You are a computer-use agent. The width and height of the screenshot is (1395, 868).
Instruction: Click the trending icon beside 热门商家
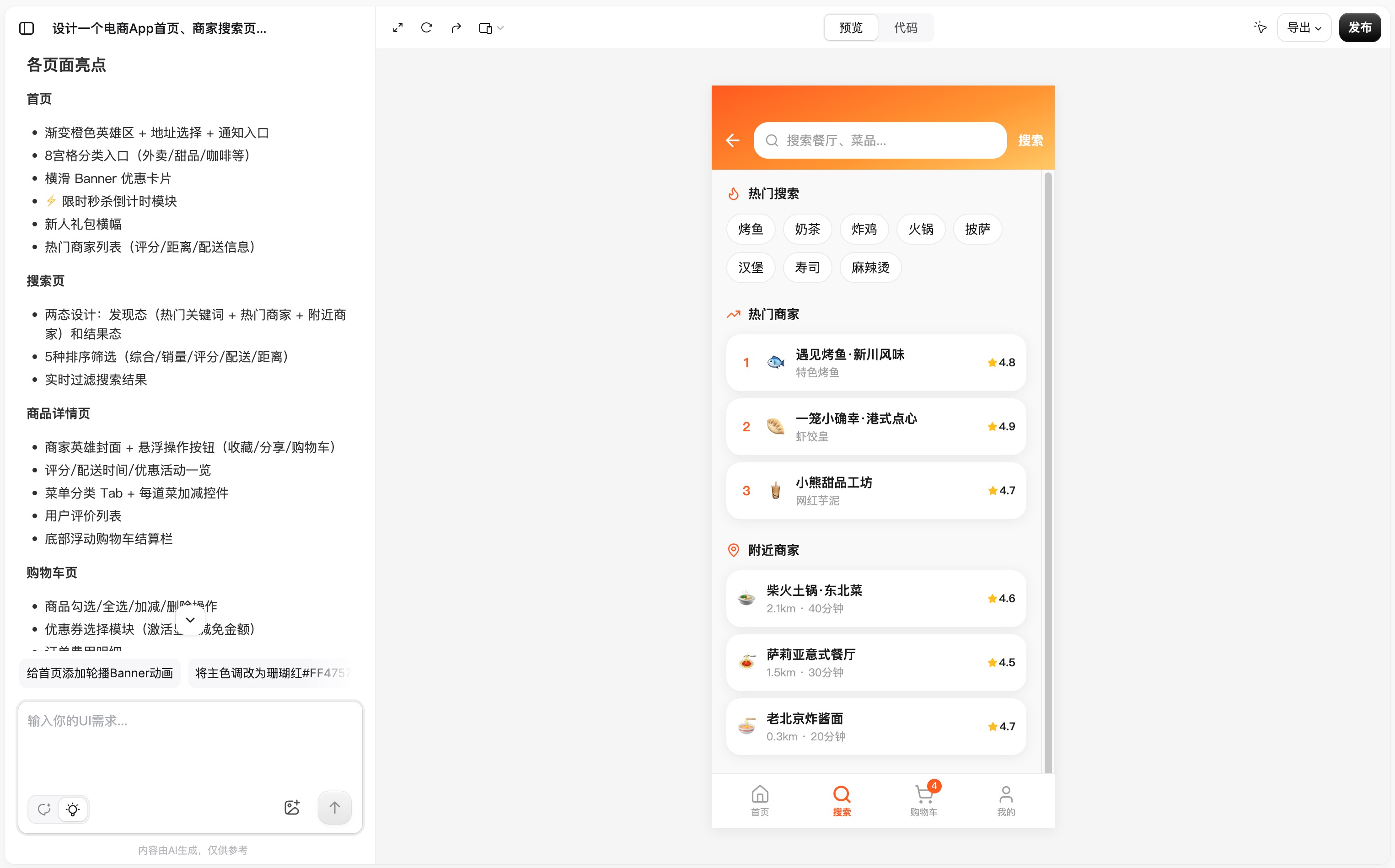pos(733,314)
